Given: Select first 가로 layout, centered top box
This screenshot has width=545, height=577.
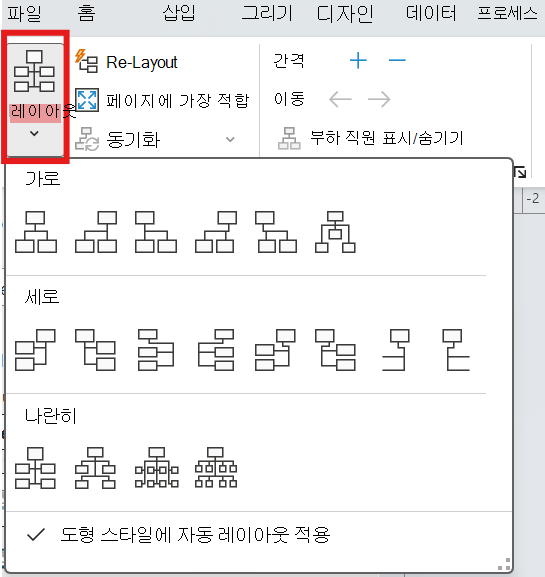Looking at the screenshot, I should 36,232.
